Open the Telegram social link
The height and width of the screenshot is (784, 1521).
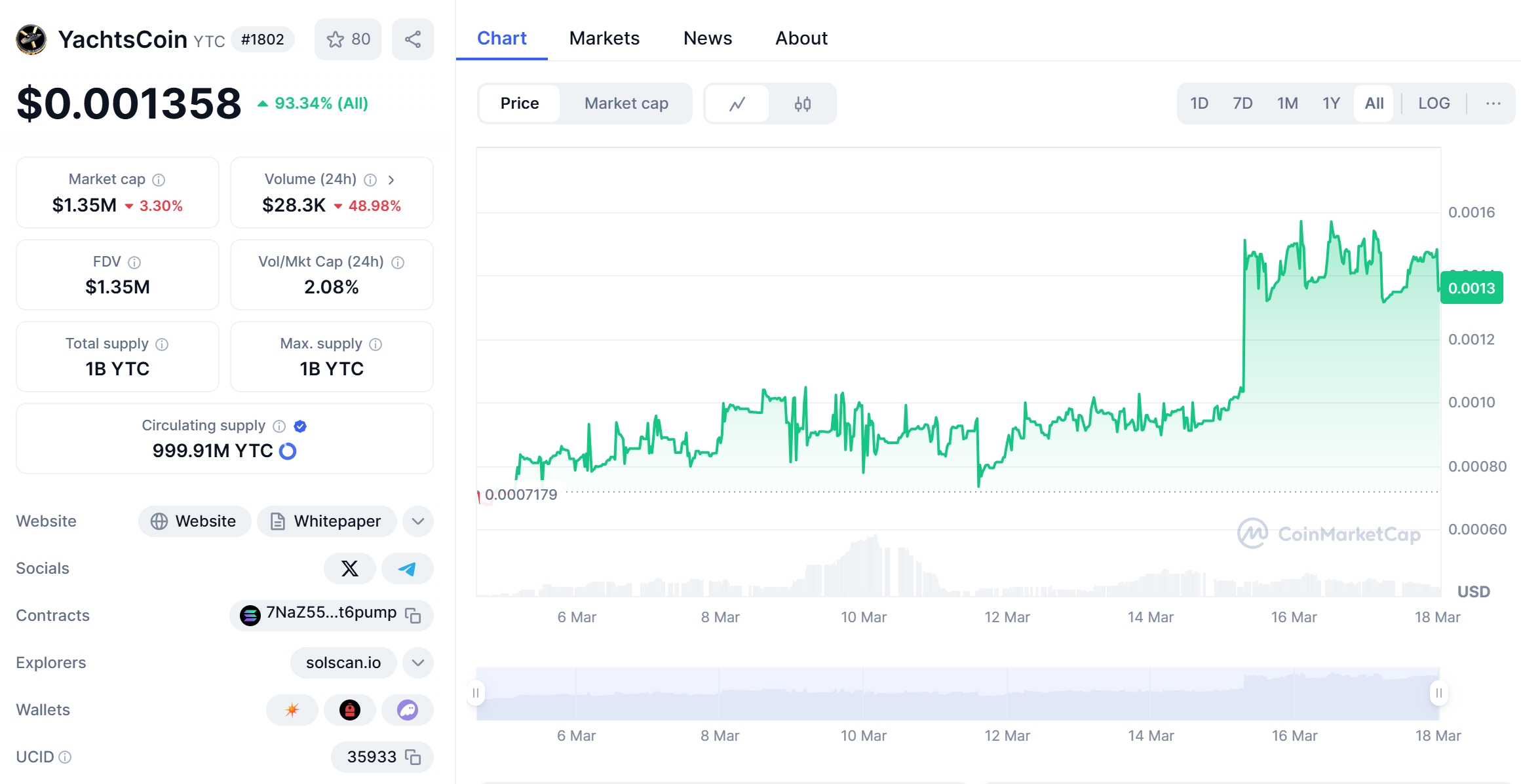(408, 569)
